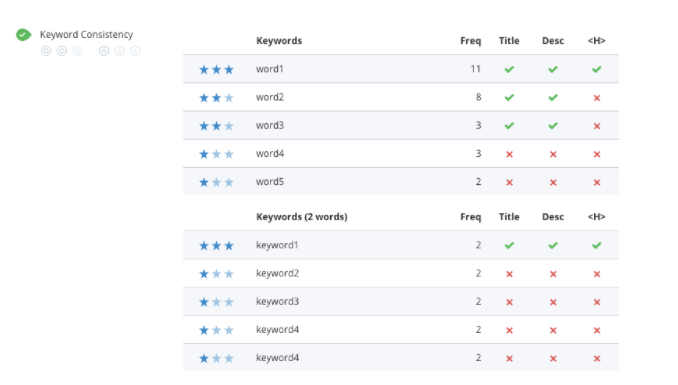Click the frequency value '3' in word3 row
This screenshot has height=385, width=678.
[478, 125]
